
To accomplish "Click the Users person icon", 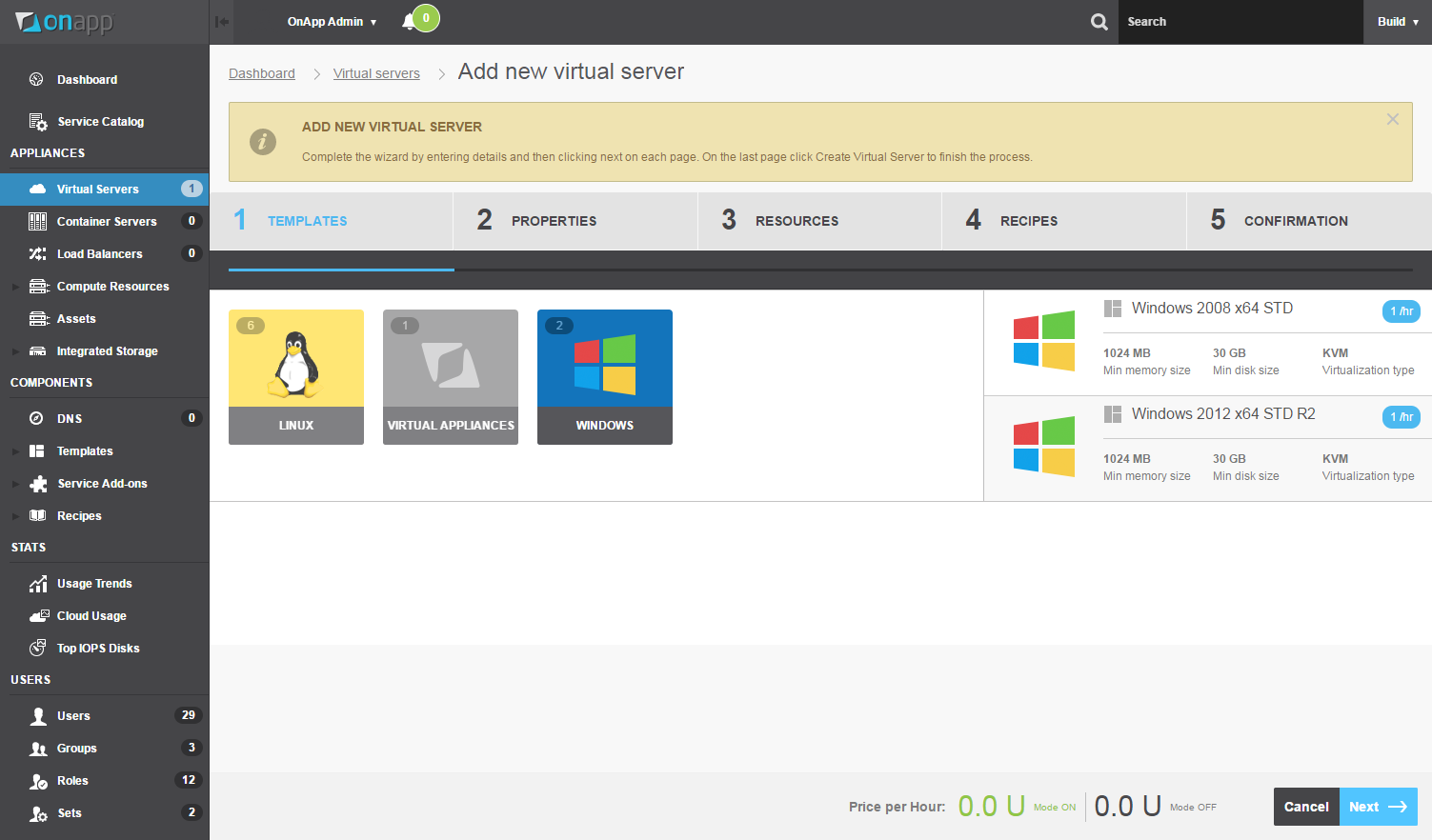I will click(x=38, y=715).
